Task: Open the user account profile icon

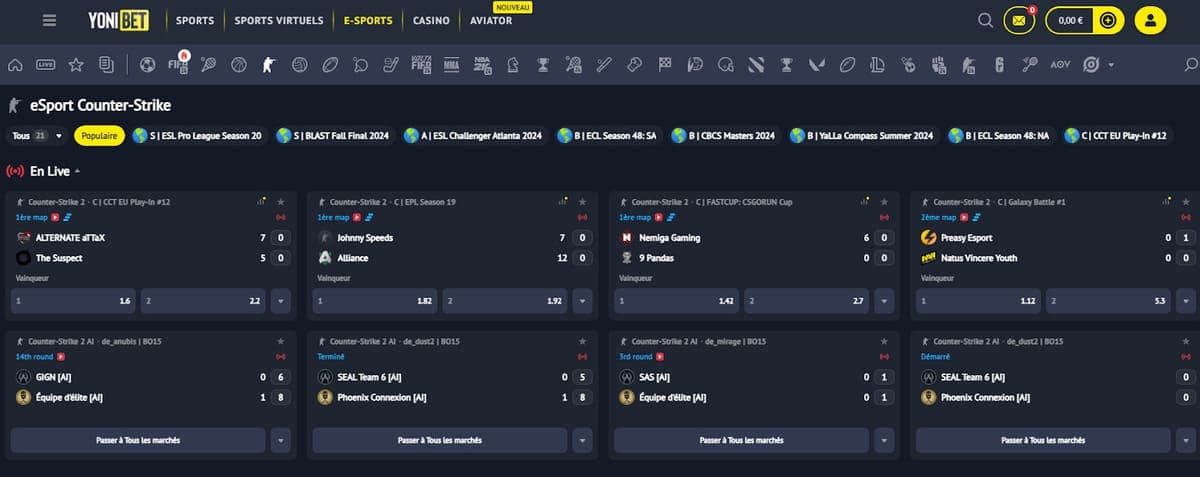Action: pyautogui.click(x=1151, y=20)
